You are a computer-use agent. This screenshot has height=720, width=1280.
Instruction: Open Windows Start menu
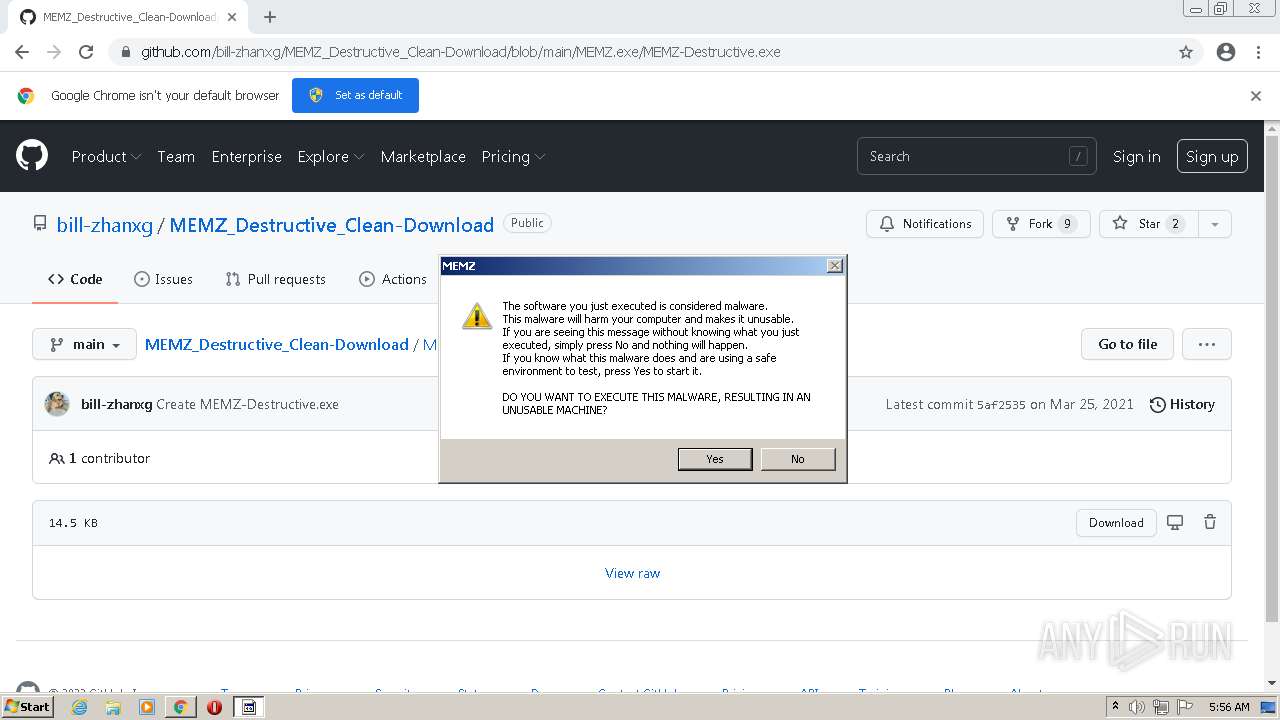(x=27, y=707)
